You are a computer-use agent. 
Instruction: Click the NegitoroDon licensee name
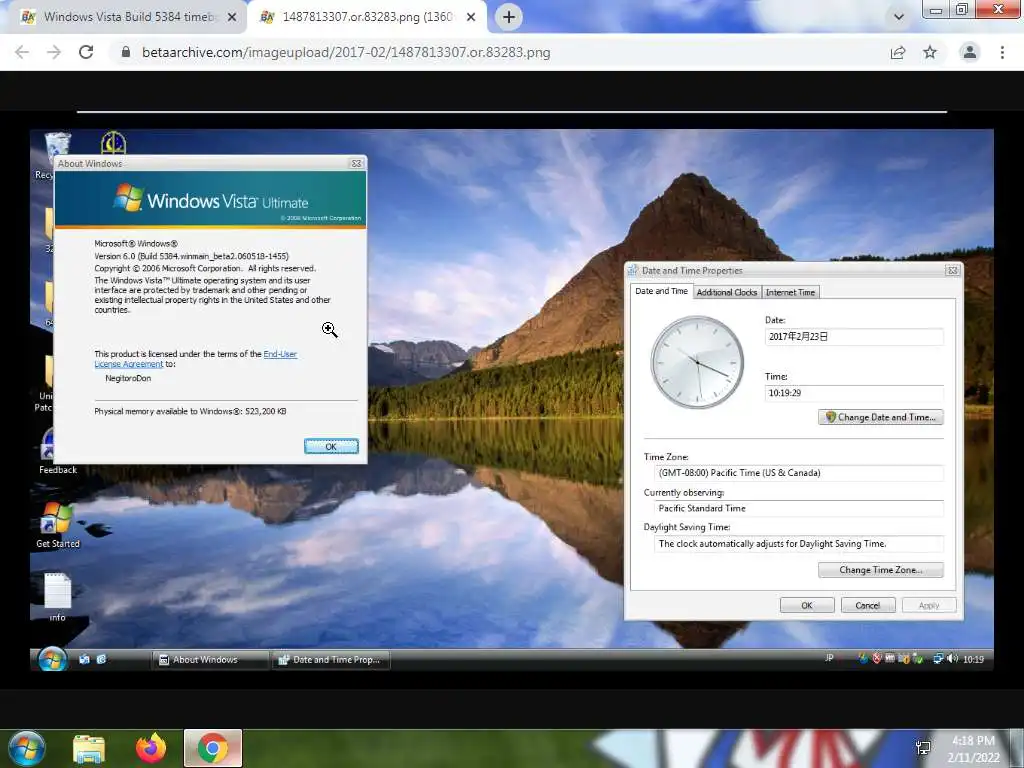(x=128, y=378)
